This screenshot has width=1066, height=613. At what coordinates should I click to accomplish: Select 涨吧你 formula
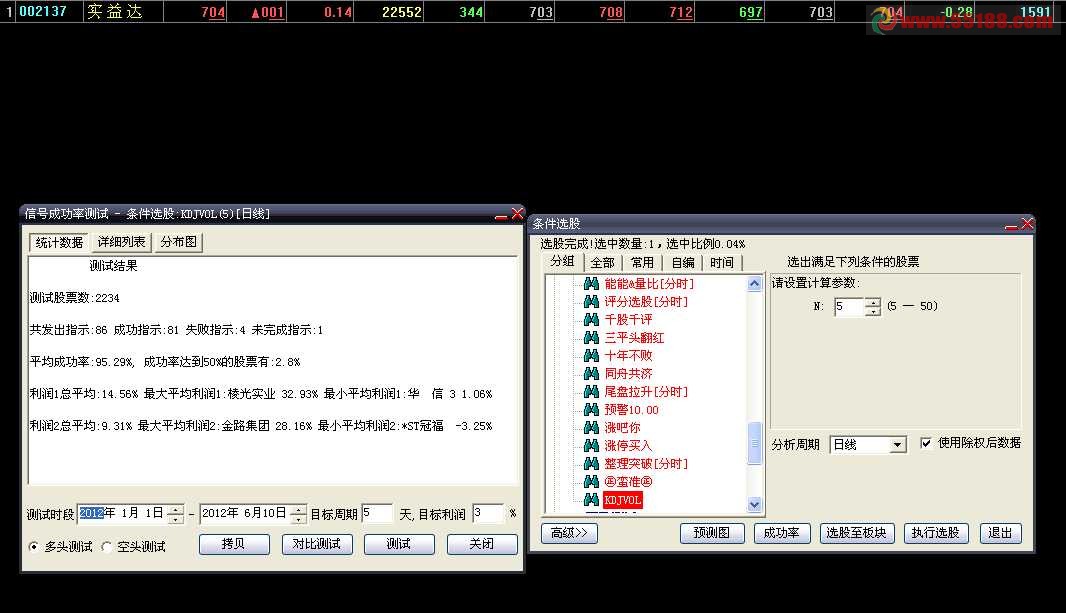tap(622, 427)
